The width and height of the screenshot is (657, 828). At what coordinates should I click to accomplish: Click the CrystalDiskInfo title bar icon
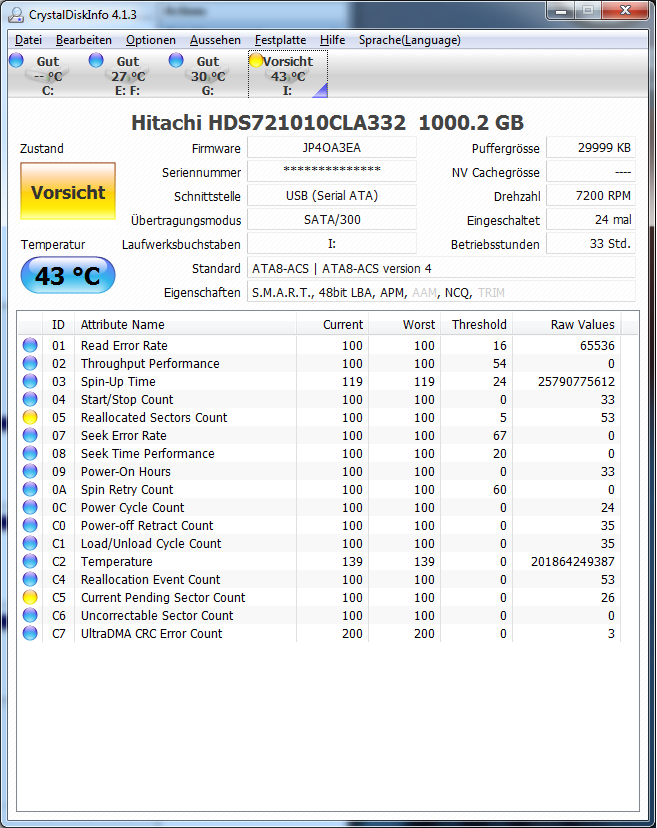pos(16,14)
